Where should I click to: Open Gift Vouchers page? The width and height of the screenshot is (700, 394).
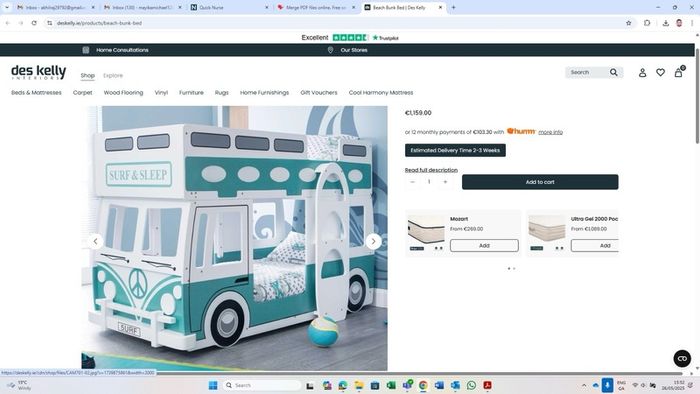(x=319, y=93)
